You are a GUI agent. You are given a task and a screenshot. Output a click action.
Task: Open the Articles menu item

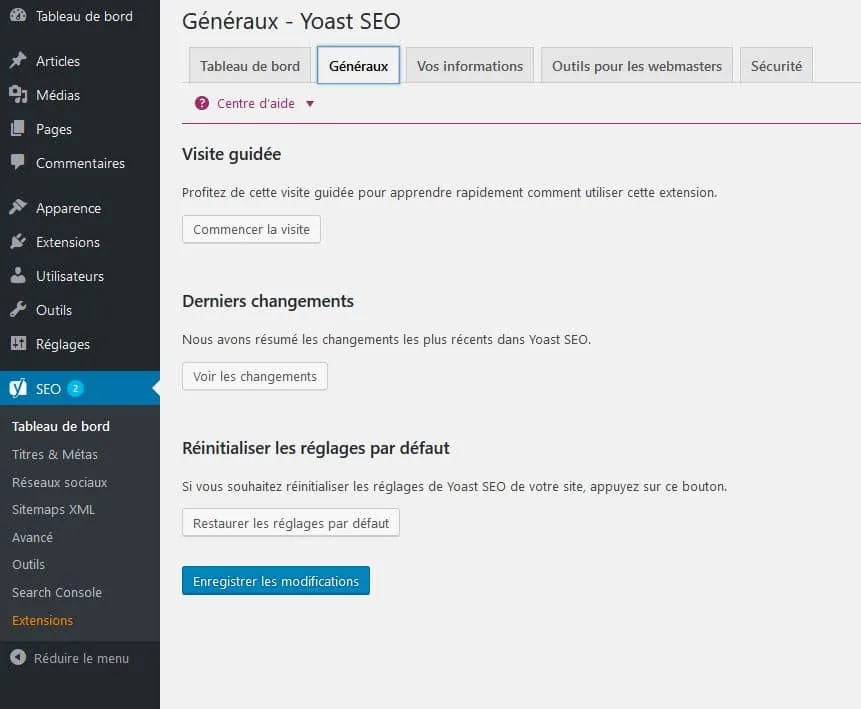click(x=80, y=61)
